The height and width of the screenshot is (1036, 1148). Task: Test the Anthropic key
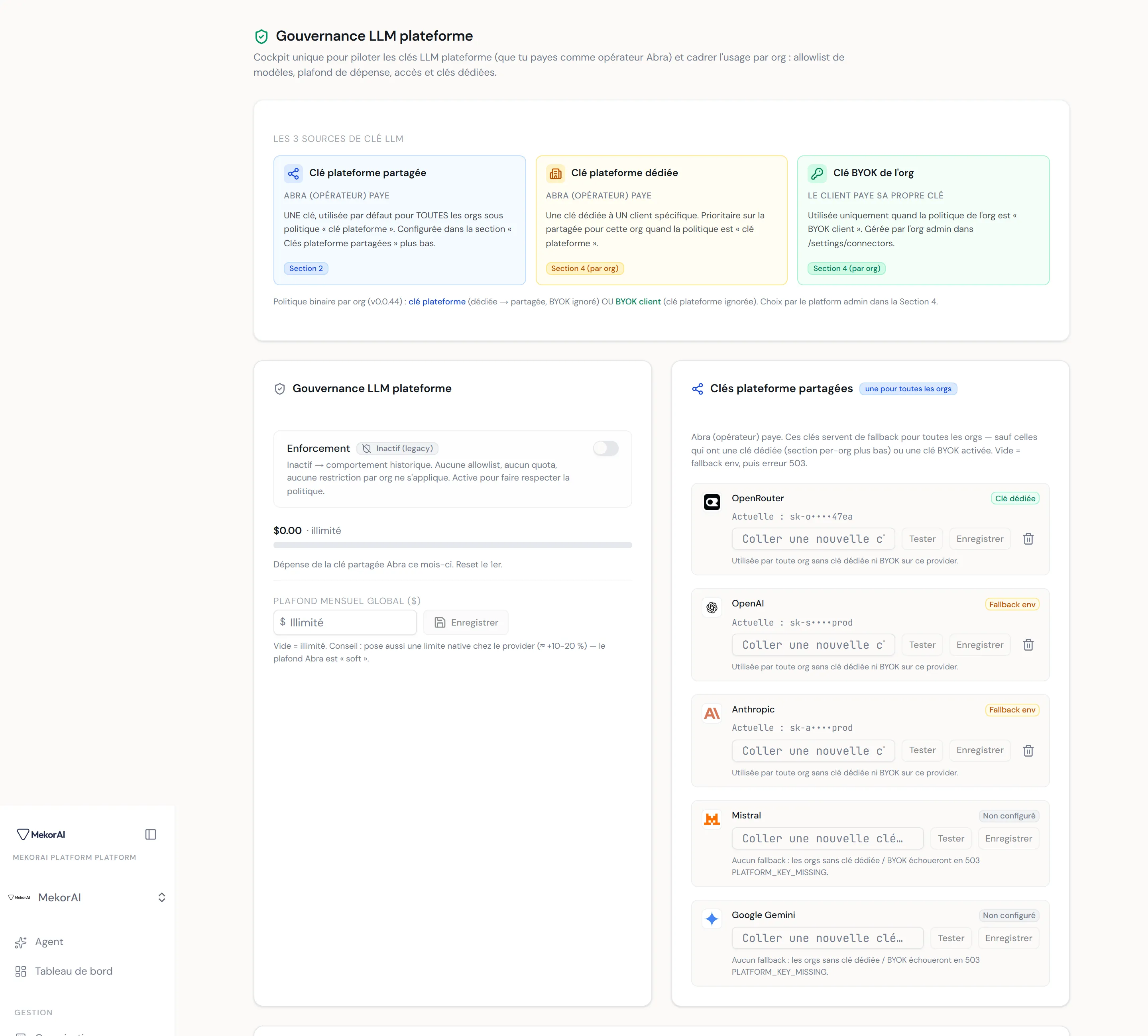pyautogui.click(x=922, y=750)
